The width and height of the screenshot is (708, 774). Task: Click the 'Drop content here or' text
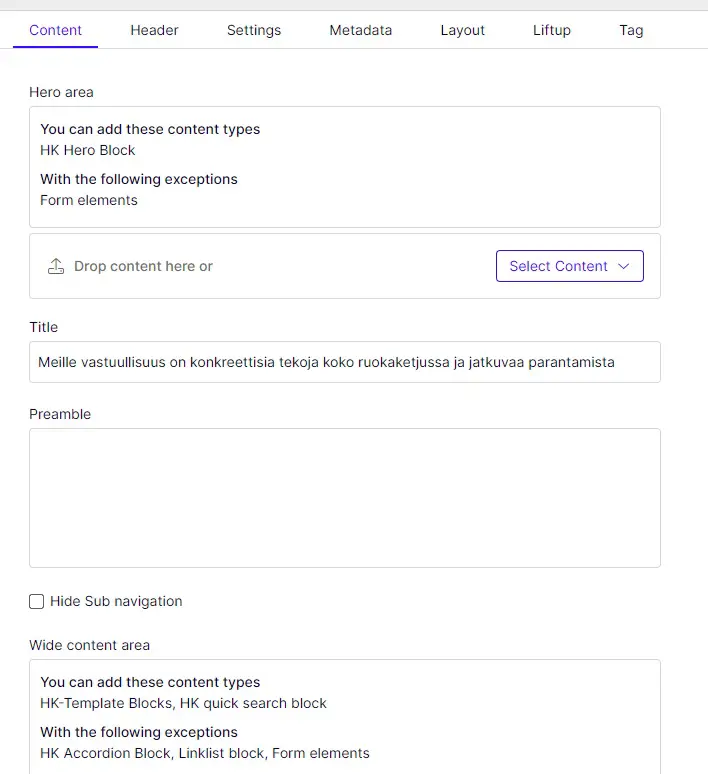point(143,266)
